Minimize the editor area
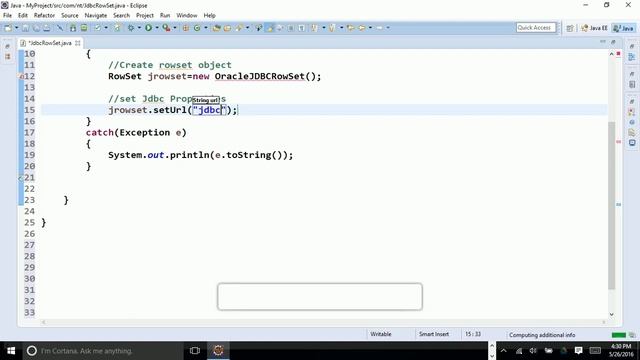The image size is (640, 360). 603,42
